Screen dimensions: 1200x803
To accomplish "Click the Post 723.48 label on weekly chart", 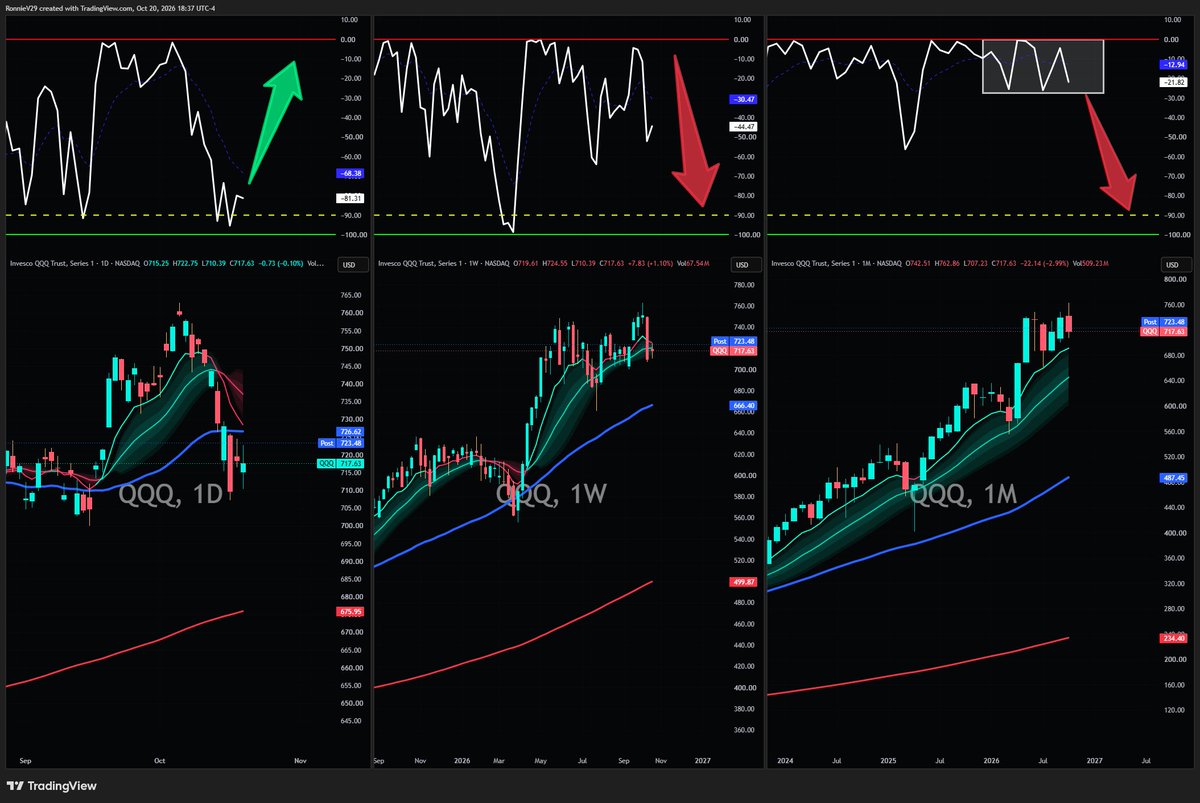I will 733,341.
